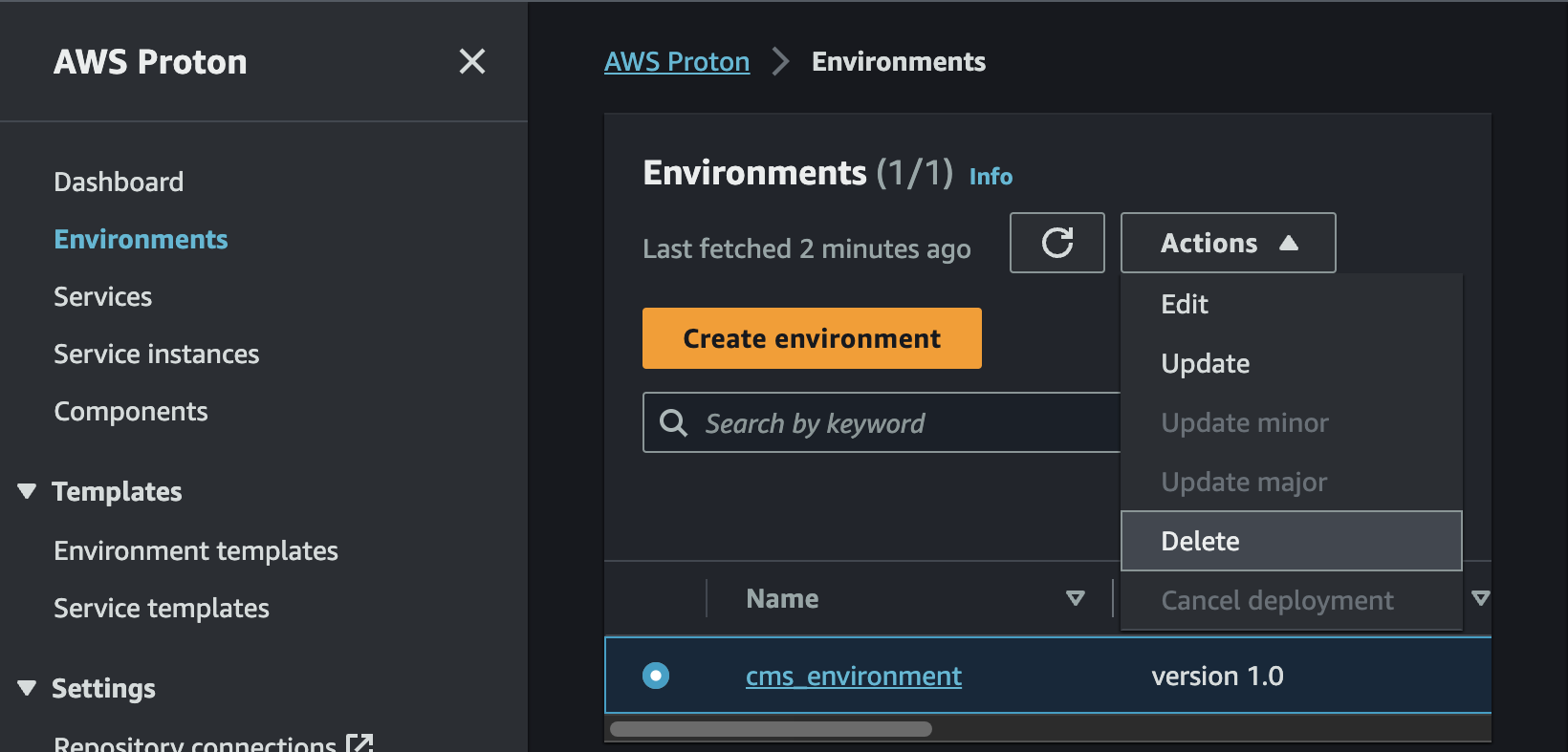Open Repository connections in sidebar
This screenshot has width=1568, height=752.
[195, 743]
